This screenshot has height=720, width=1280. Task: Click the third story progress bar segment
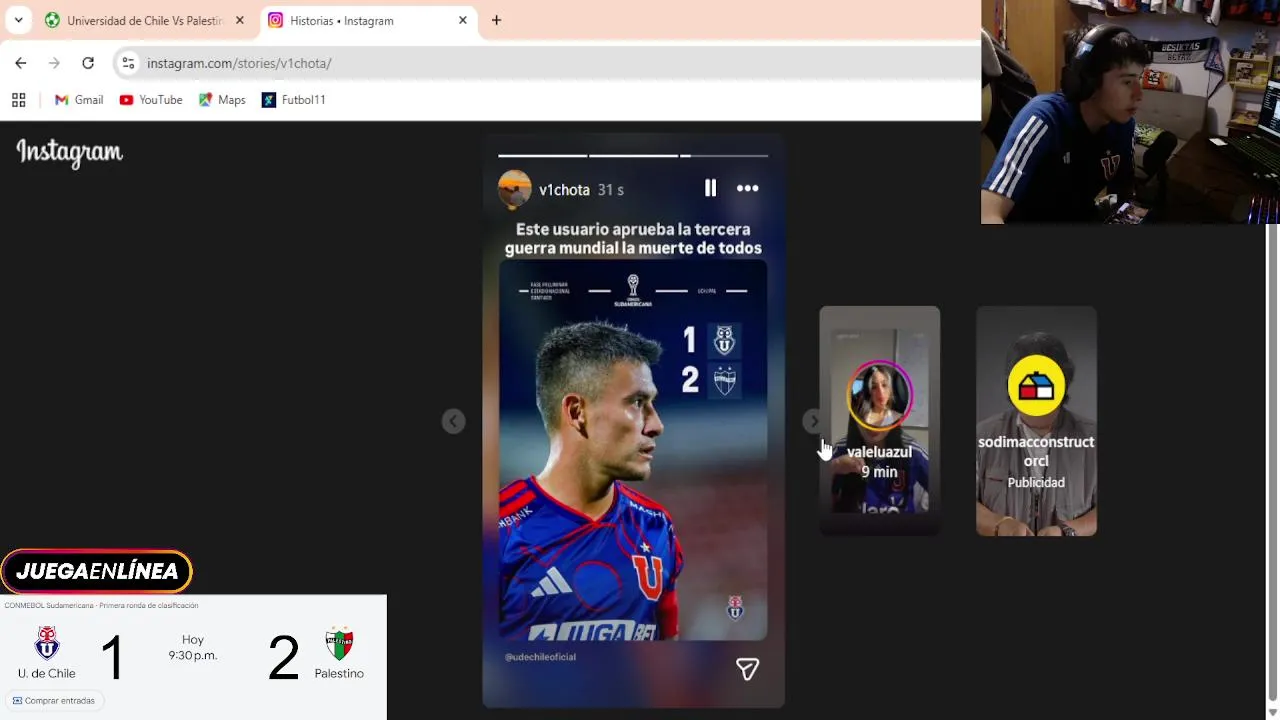(724, 156)
